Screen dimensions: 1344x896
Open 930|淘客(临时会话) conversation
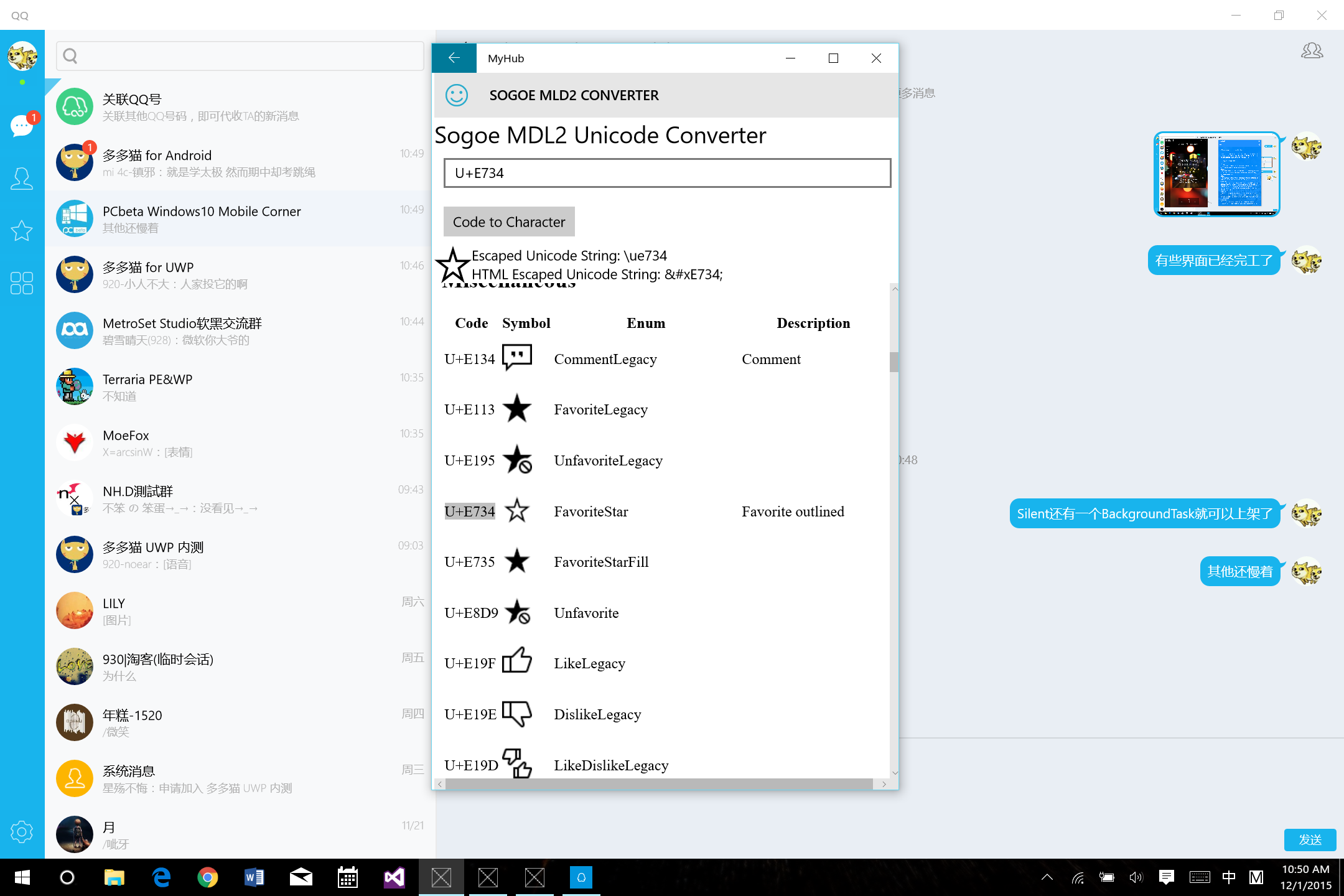coord(240,666)
